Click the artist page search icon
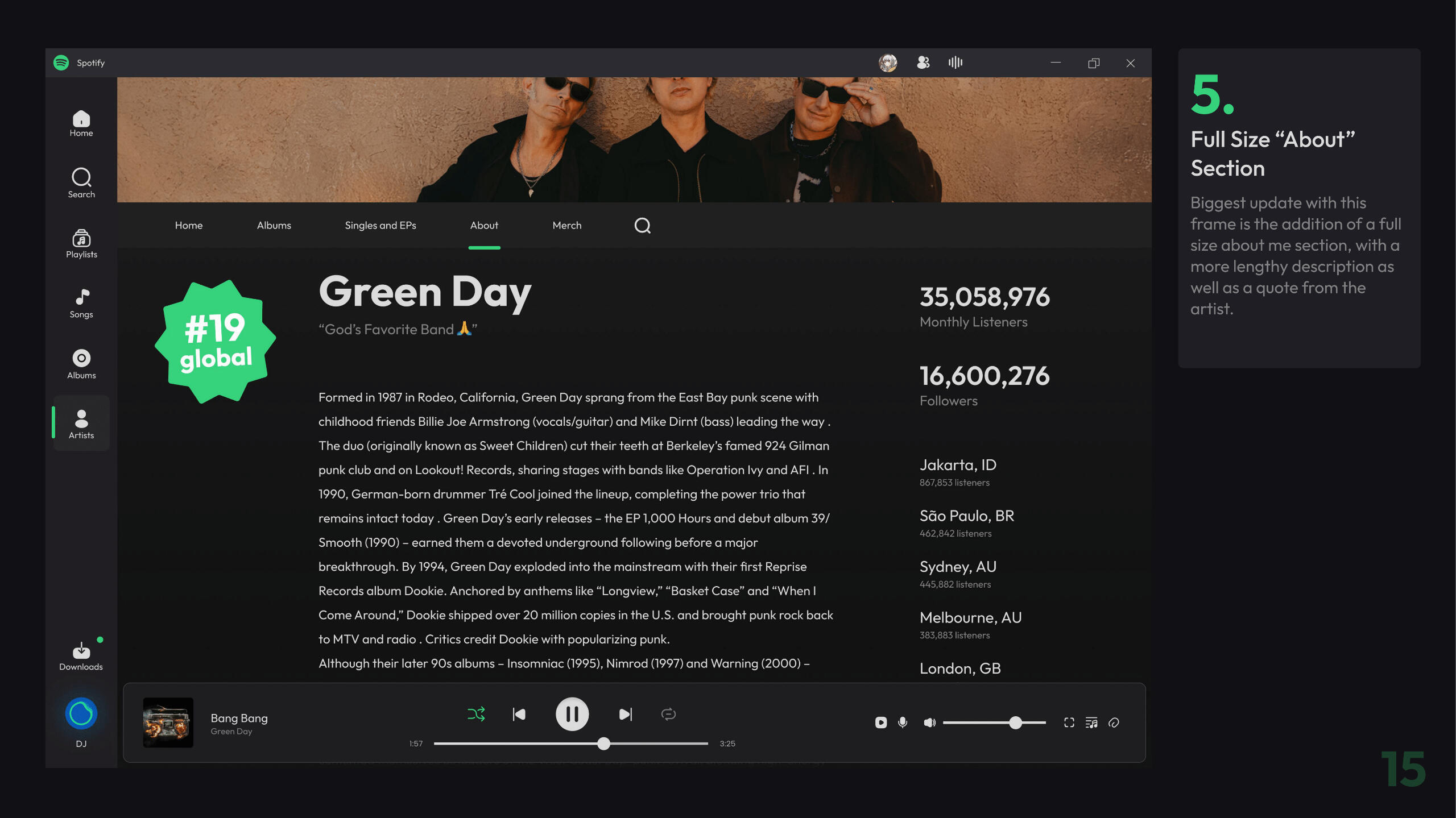Viewport: 1456px width, 818px height. 642,226
